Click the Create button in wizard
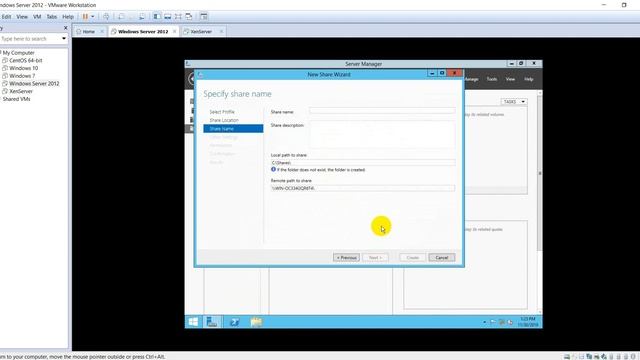 point(413,258)
